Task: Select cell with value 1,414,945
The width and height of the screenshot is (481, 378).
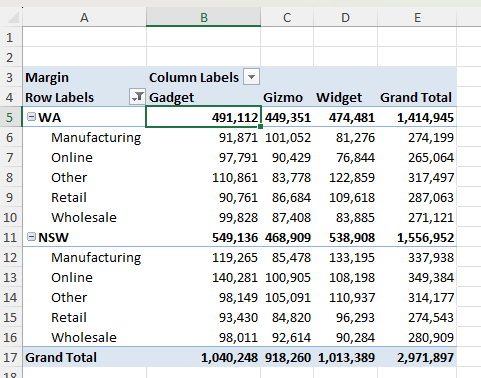Action: (417, 117)
